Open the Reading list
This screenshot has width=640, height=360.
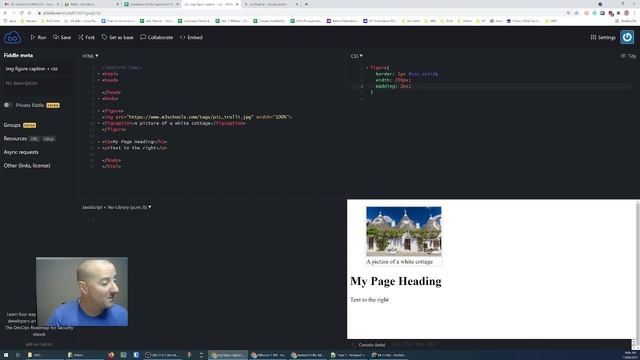tap(627, 21)
